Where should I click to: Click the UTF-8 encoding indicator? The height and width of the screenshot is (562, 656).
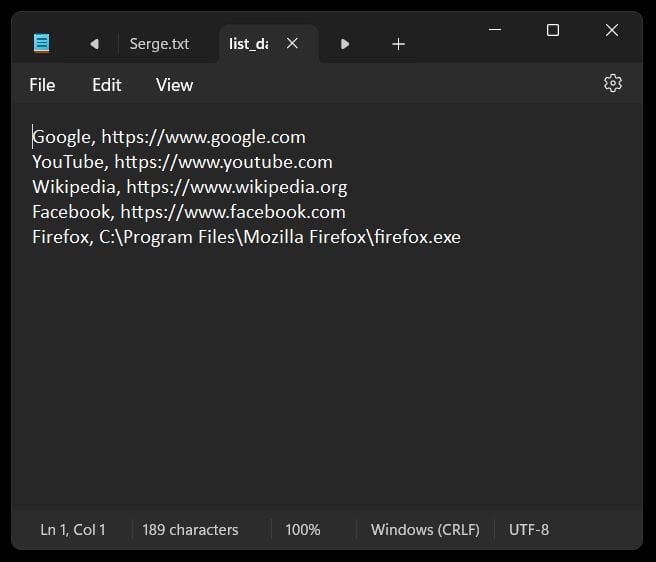[529, 530]
